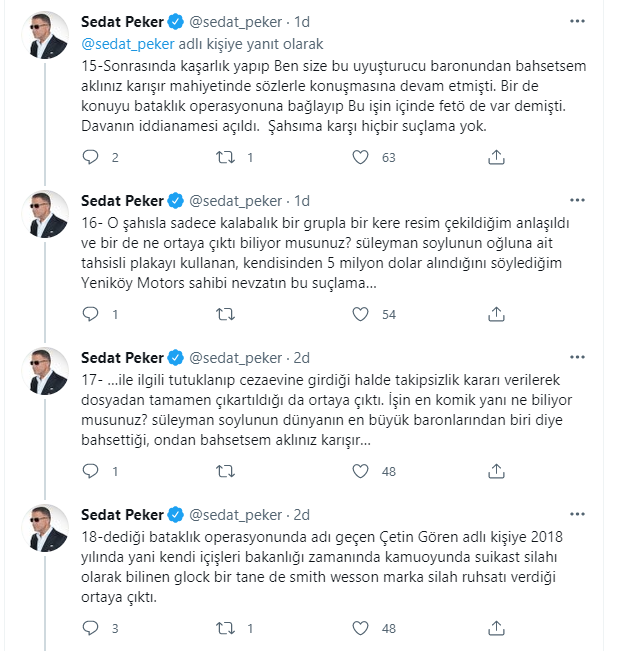Reply to tweet 17 about takipsizlik kararı
This screenshot has width=624, height=651.
[x=90, y=471]
